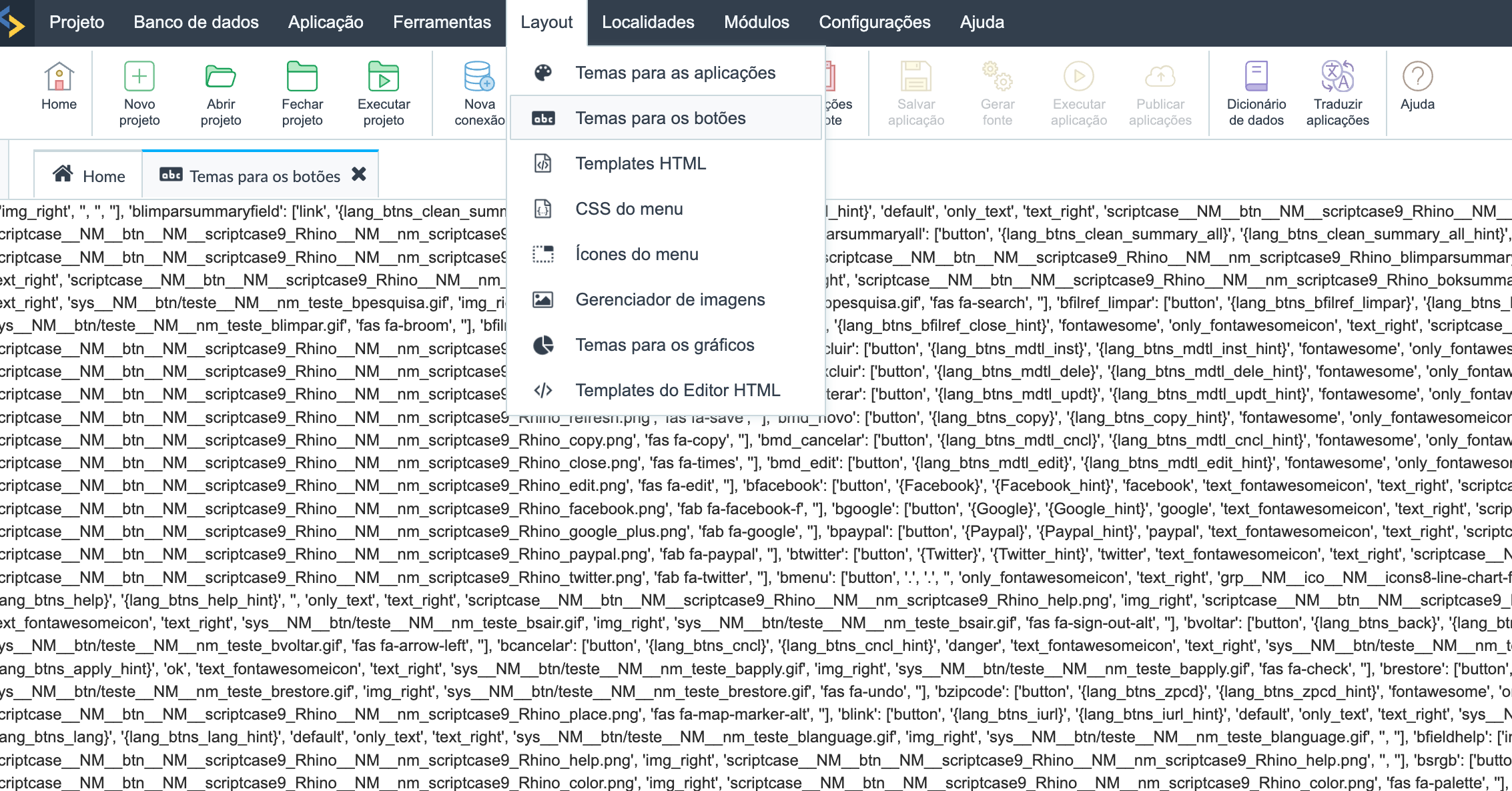Switch to Temas para os botões tab
This screenshot has height=791, width=1512.
(260, 175)
